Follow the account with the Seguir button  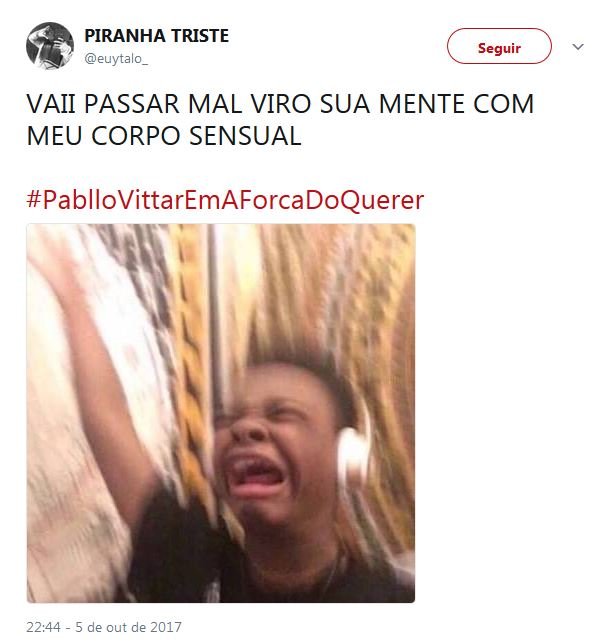pyautogui.click(x=499, y=46)
